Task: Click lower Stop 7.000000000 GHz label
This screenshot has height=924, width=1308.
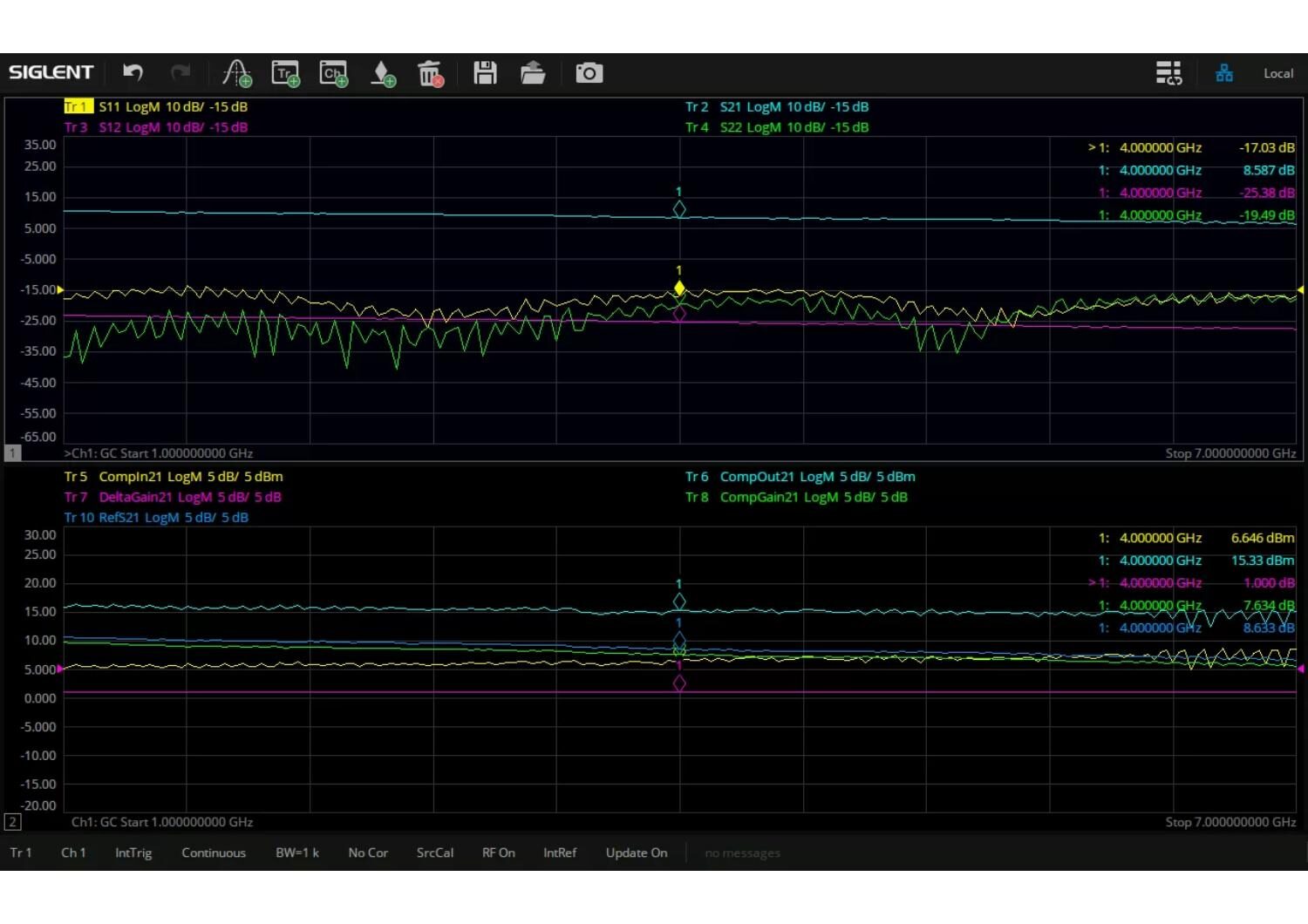Action: (1230, 822)
